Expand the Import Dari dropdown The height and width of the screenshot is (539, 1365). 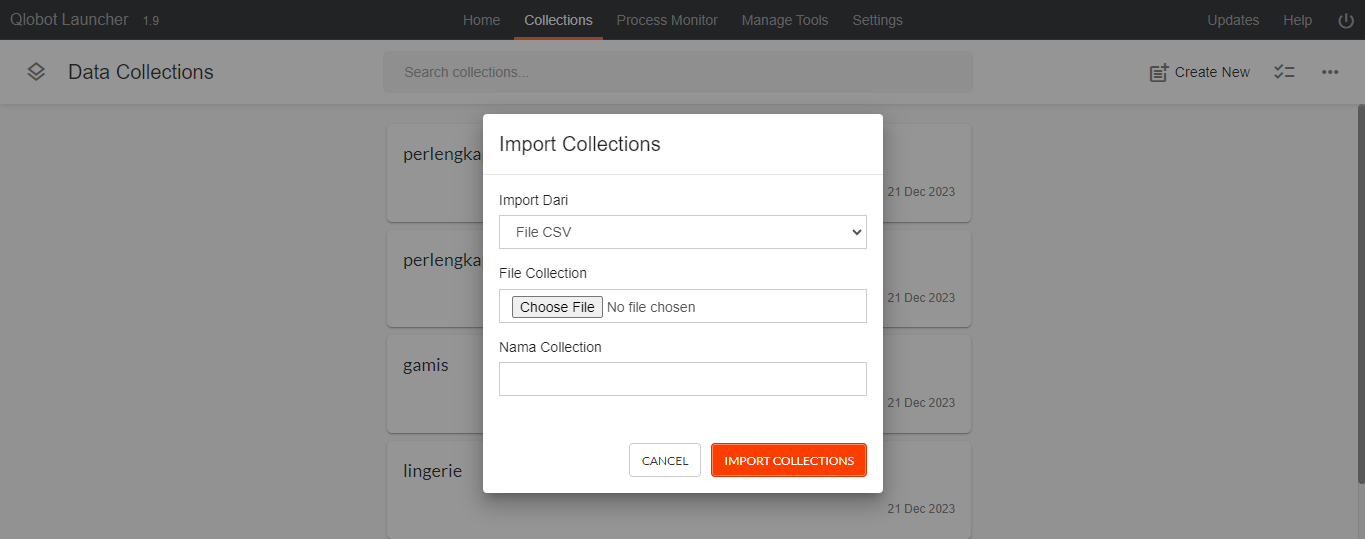coord(683,232)
